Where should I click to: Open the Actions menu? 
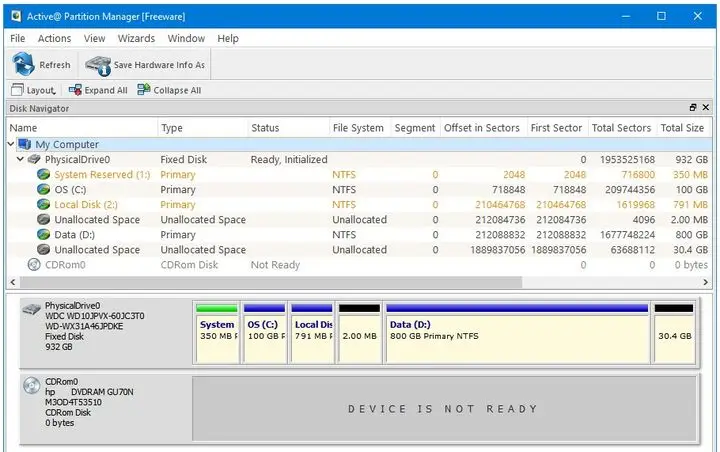pos(54,39)
